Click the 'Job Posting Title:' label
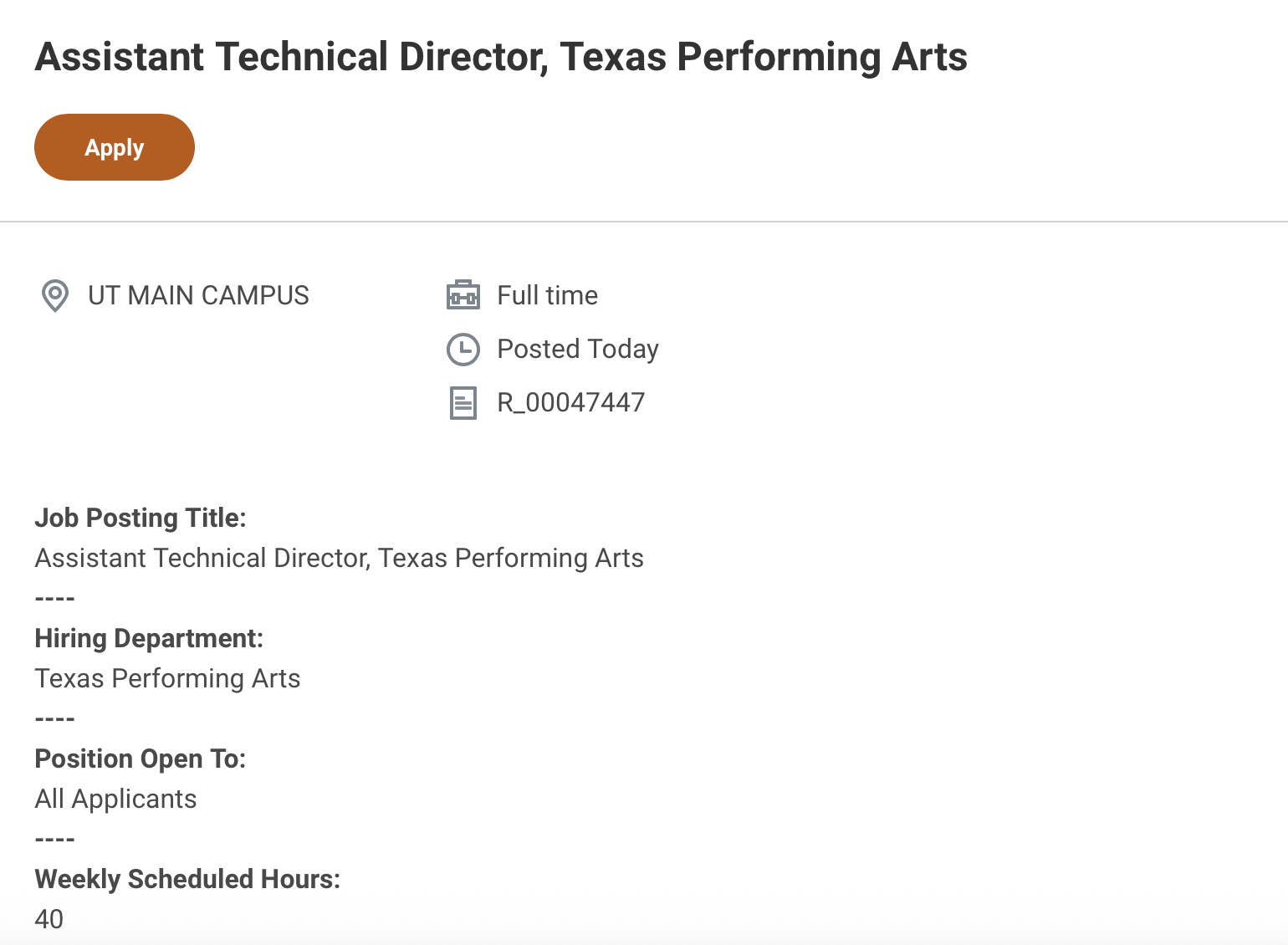This screenshot has height=945, width=1288. click(x=141, y=518)
